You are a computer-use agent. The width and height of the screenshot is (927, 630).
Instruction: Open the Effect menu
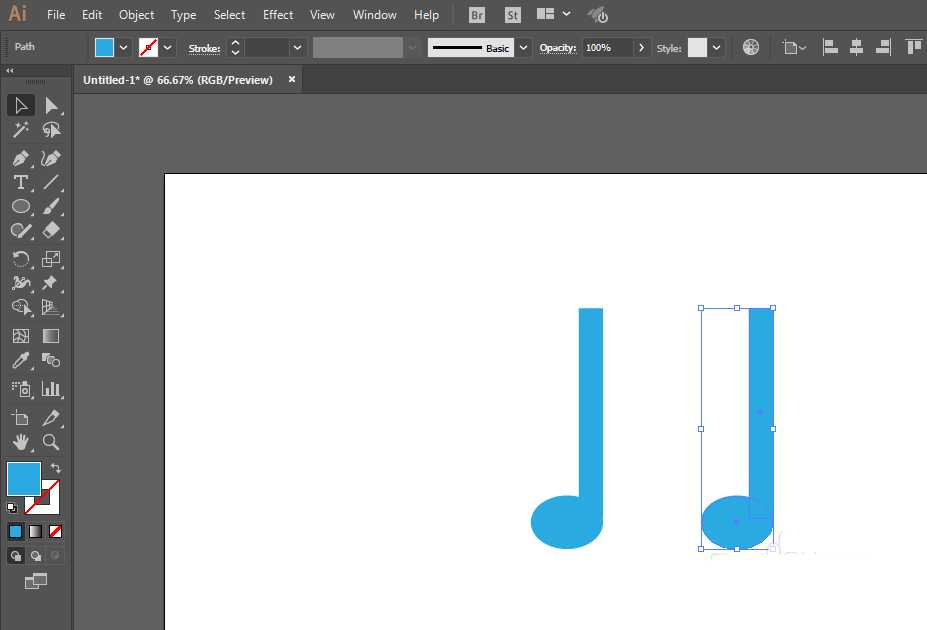(x=278, y=14)
